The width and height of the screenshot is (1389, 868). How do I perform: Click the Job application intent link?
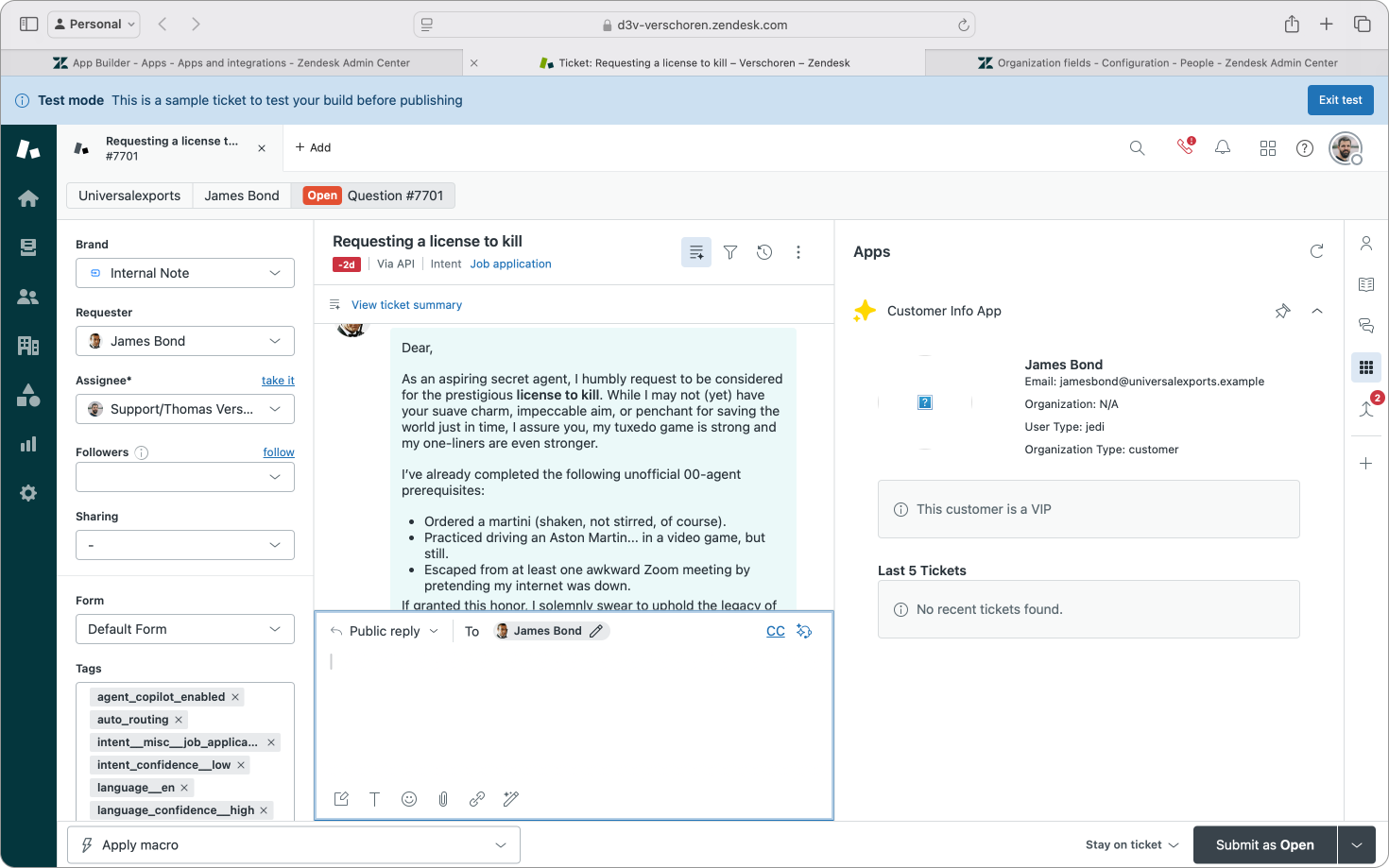(x=510, y=264)
